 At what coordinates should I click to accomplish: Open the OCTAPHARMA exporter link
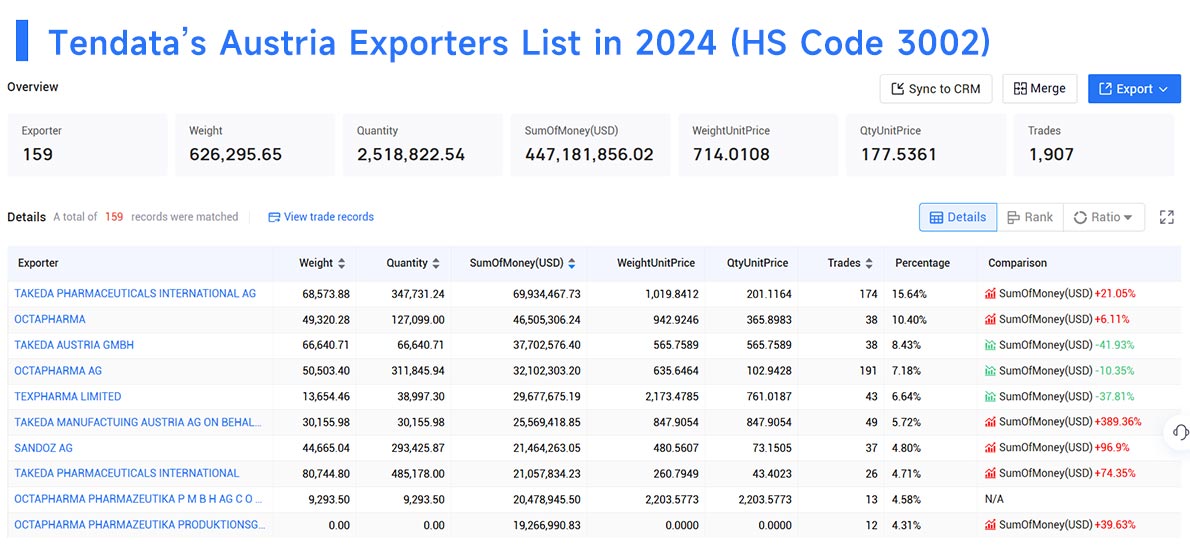click(x=50, y=319)
